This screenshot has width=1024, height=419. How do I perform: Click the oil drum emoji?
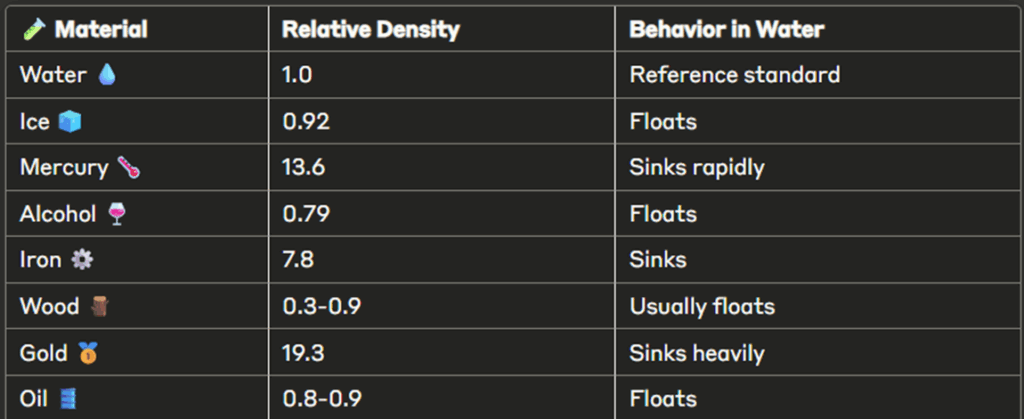(69, 399)
